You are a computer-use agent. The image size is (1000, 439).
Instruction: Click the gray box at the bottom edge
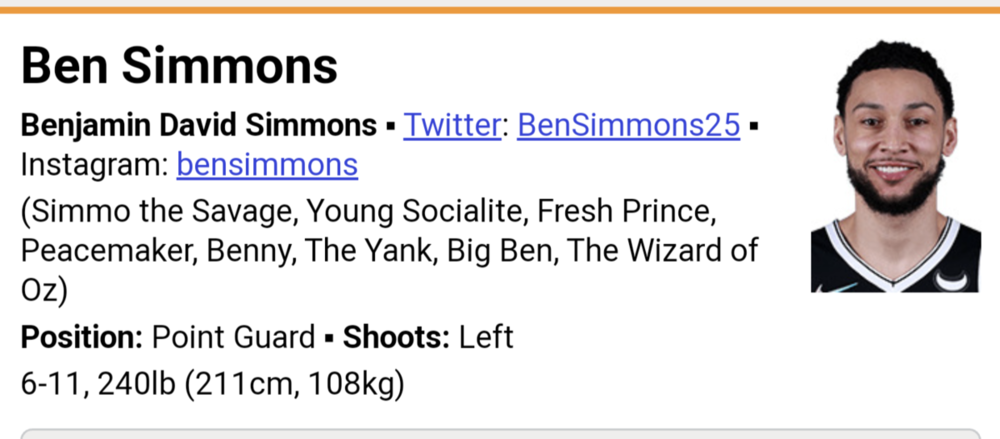[500, 433]
